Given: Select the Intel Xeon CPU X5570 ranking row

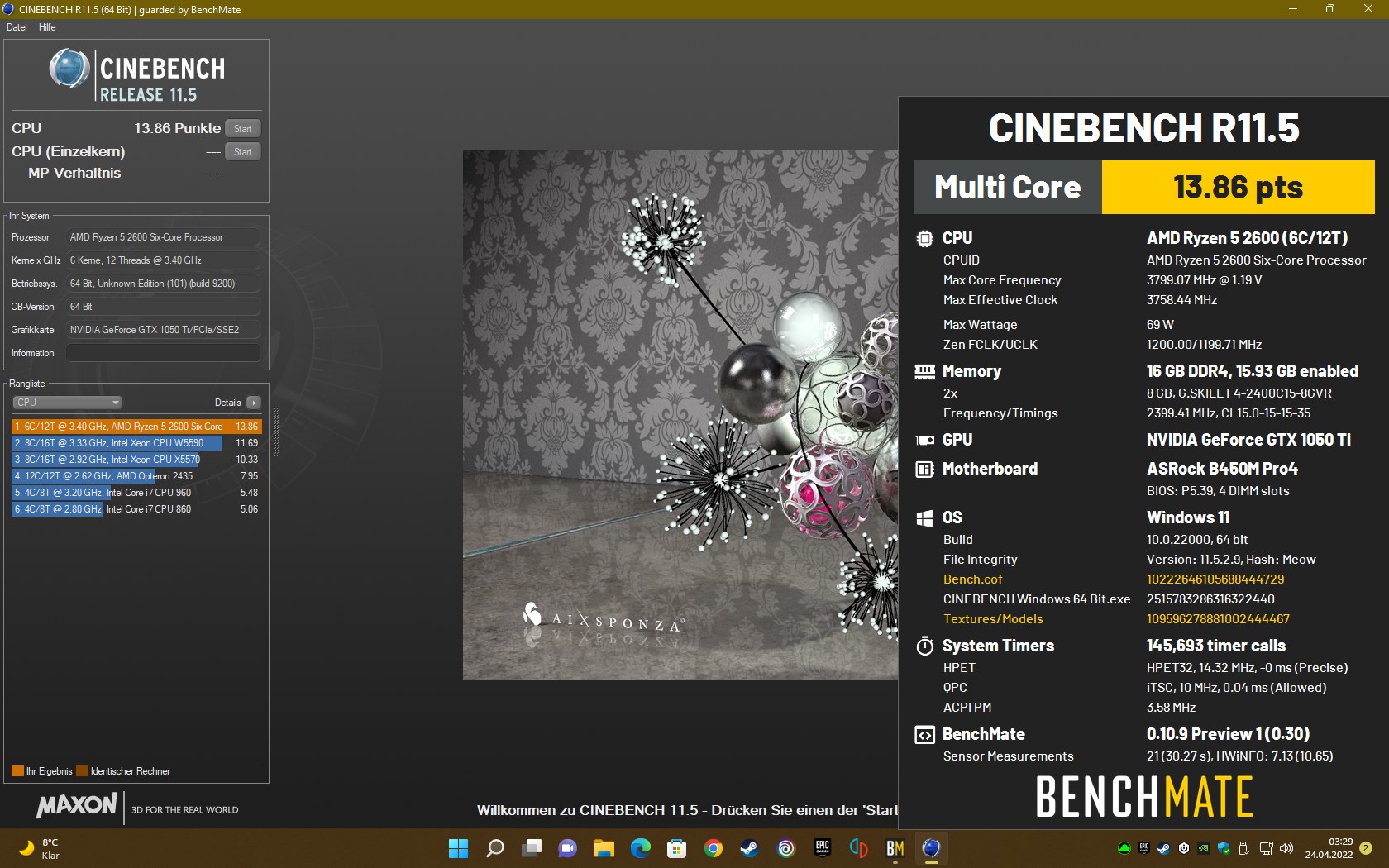Looking at the screenshot, I should [x=136, y=460].
